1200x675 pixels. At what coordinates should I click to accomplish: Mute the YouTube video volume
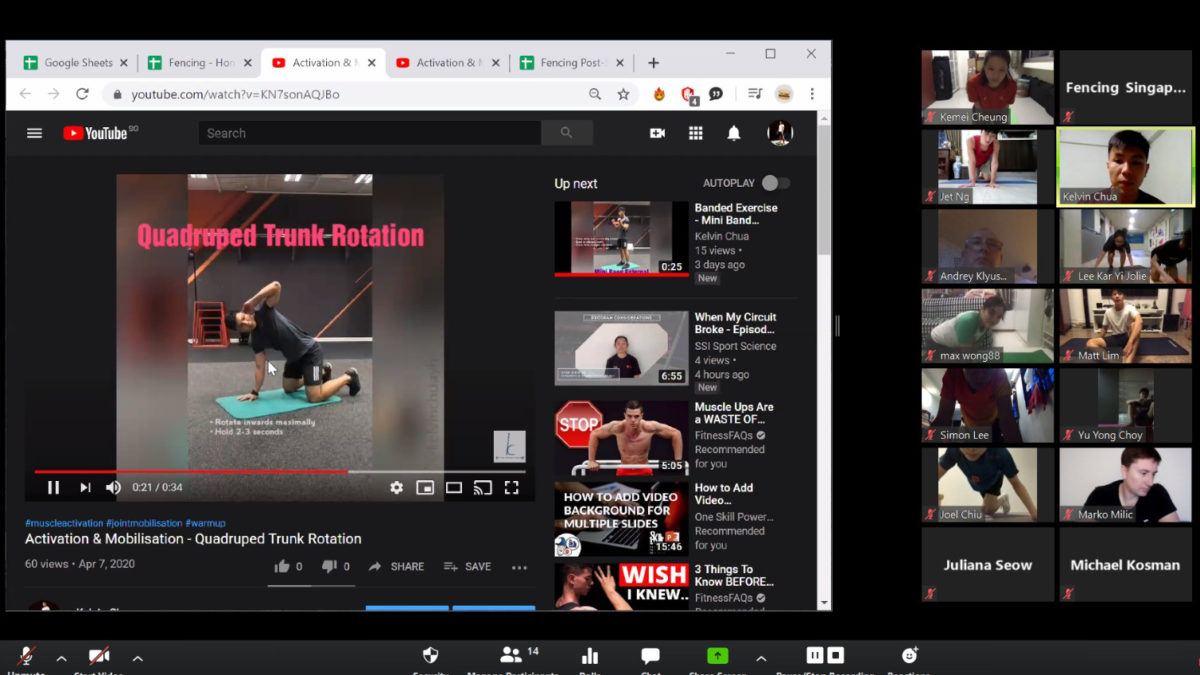(114, 487)
